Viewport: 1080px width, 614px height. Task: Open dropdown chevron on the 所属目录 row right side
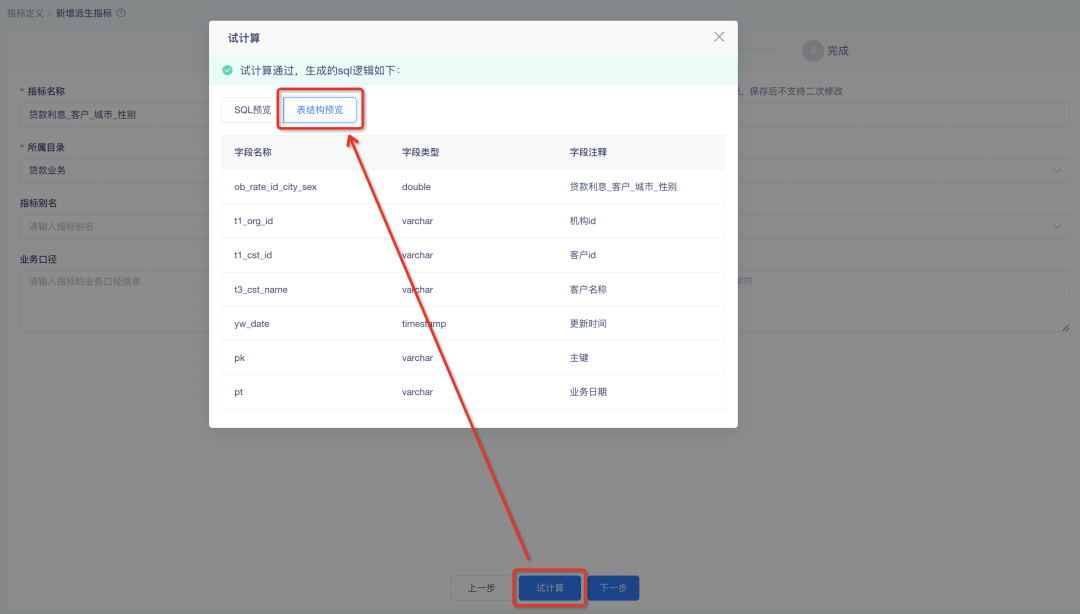(x=1058, y=171)
